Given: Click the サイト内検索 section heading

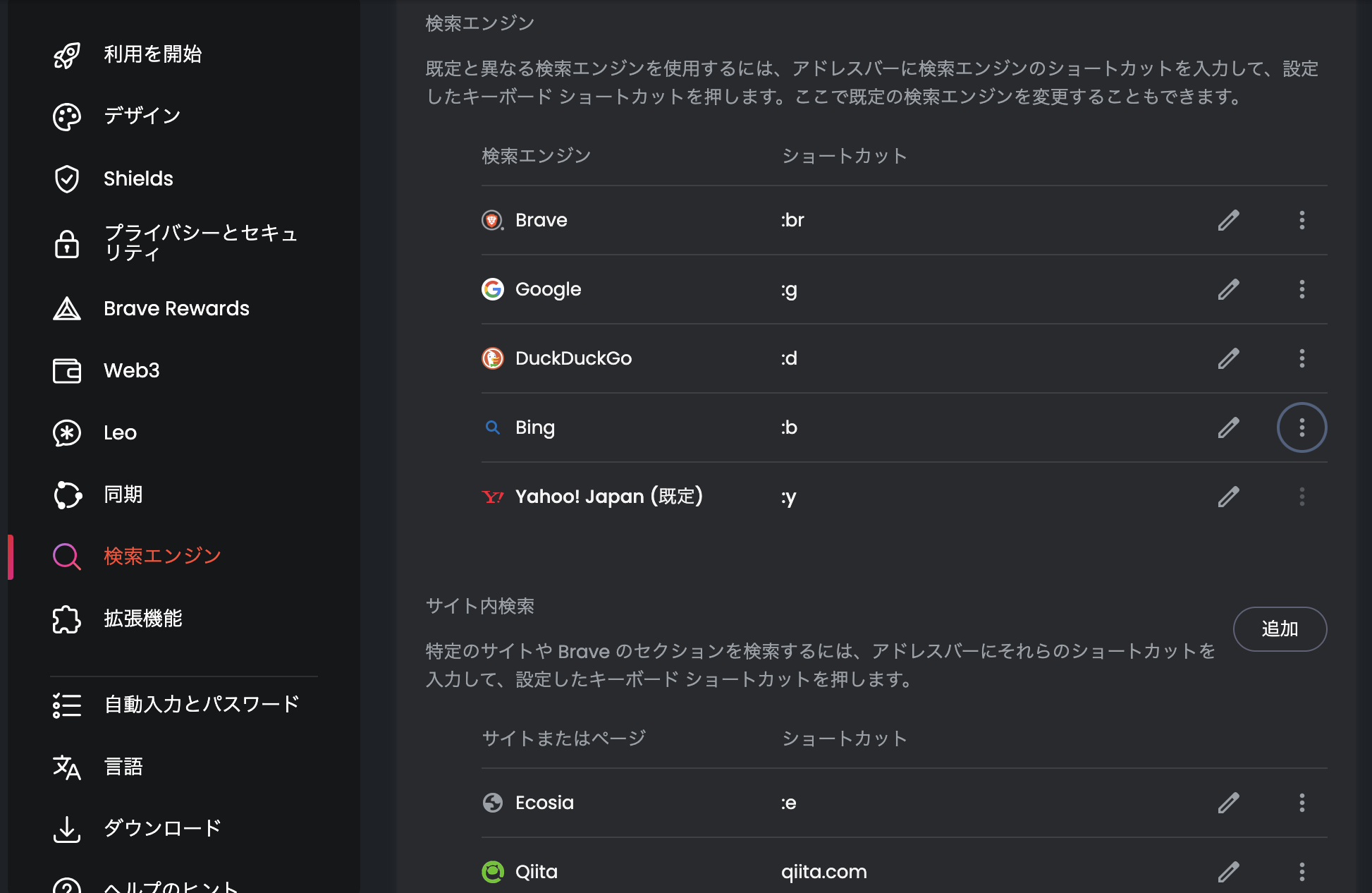Looking at the screenshot, I should [480, 606].
